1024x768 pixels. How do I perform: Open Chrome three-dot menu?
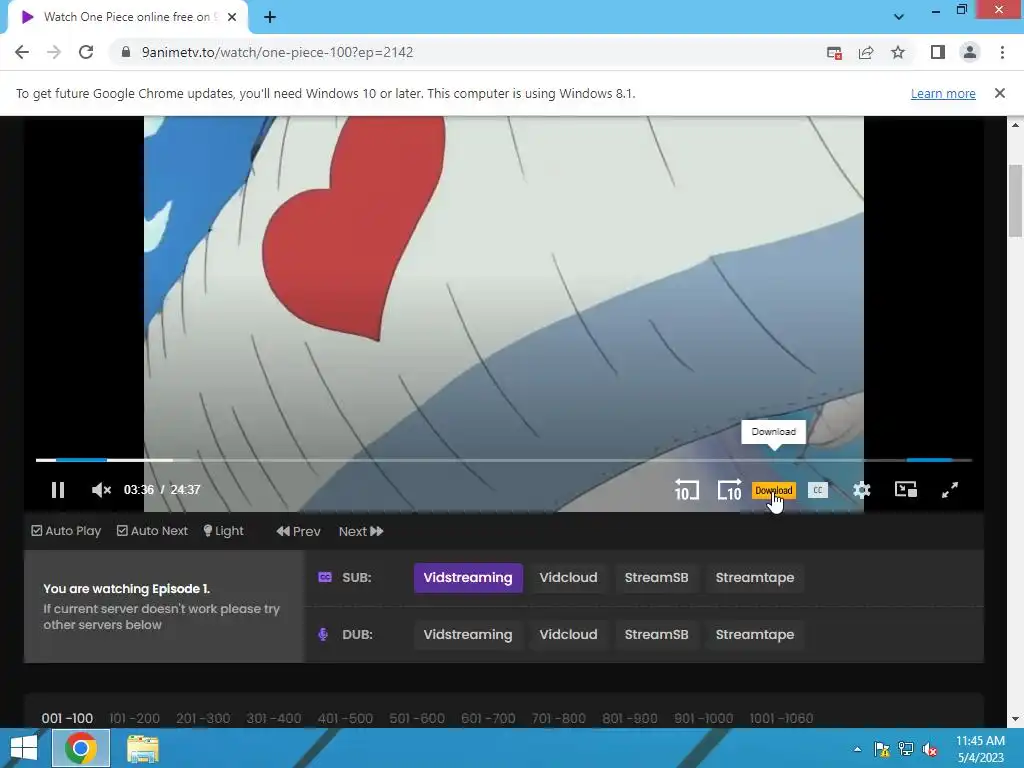(1002, 52)
